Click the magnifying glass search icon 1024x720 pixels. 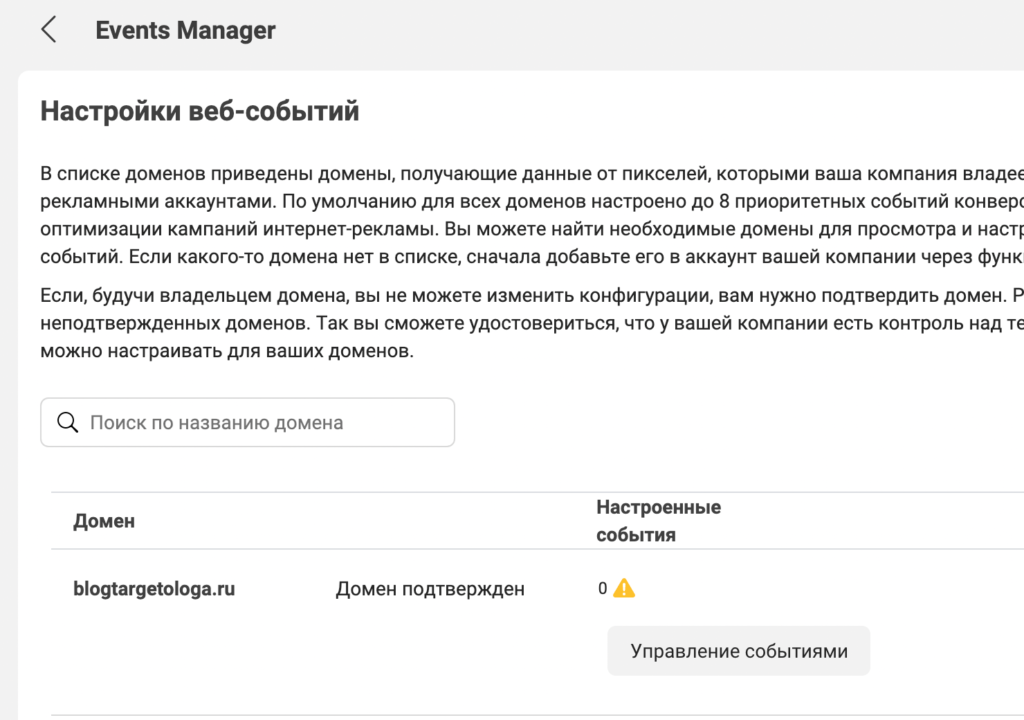coord(68,422)
